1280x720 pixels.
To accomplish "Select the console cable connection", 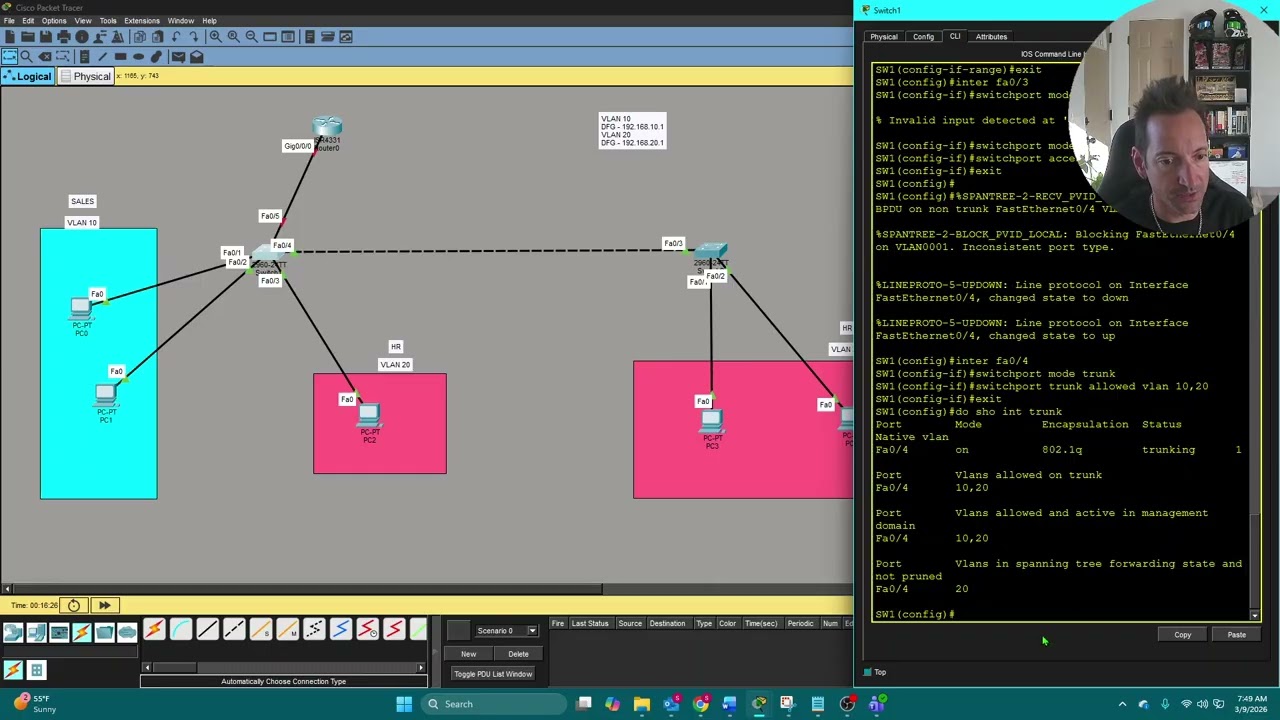I will (180, 630).
